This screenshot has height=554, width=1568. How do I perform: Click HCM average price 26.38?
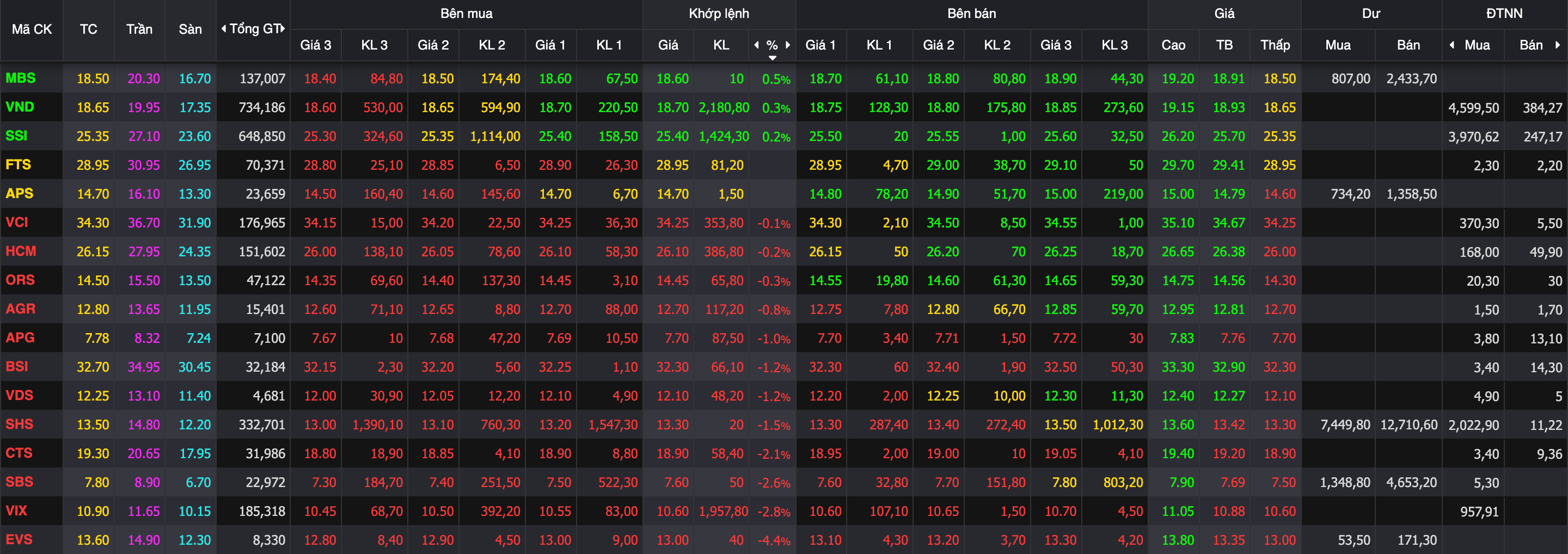(1228, 252)
